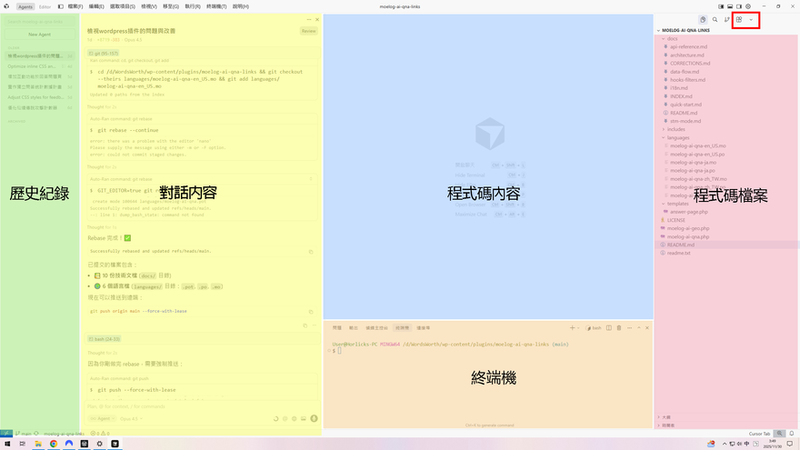Open the Source Control branch icon
The height and width of the screenshot is (450, 800).
click(x=727, y=19)
